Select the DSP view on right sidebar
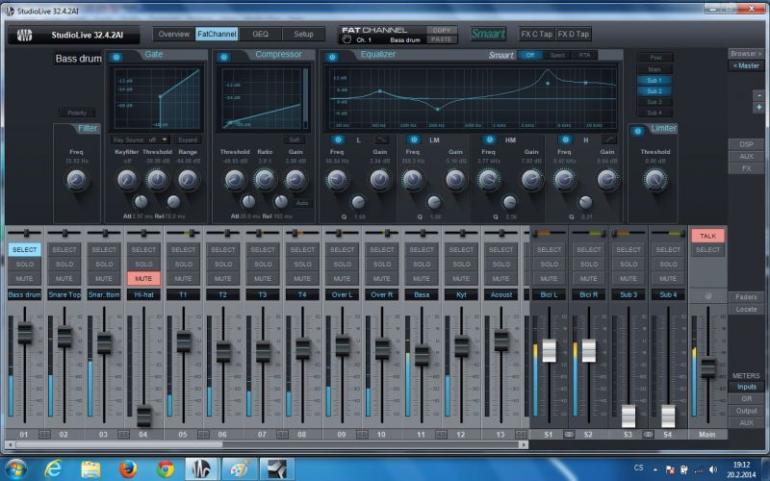The image size is (770, 481). pyautogui.click(x=746, y=144)
